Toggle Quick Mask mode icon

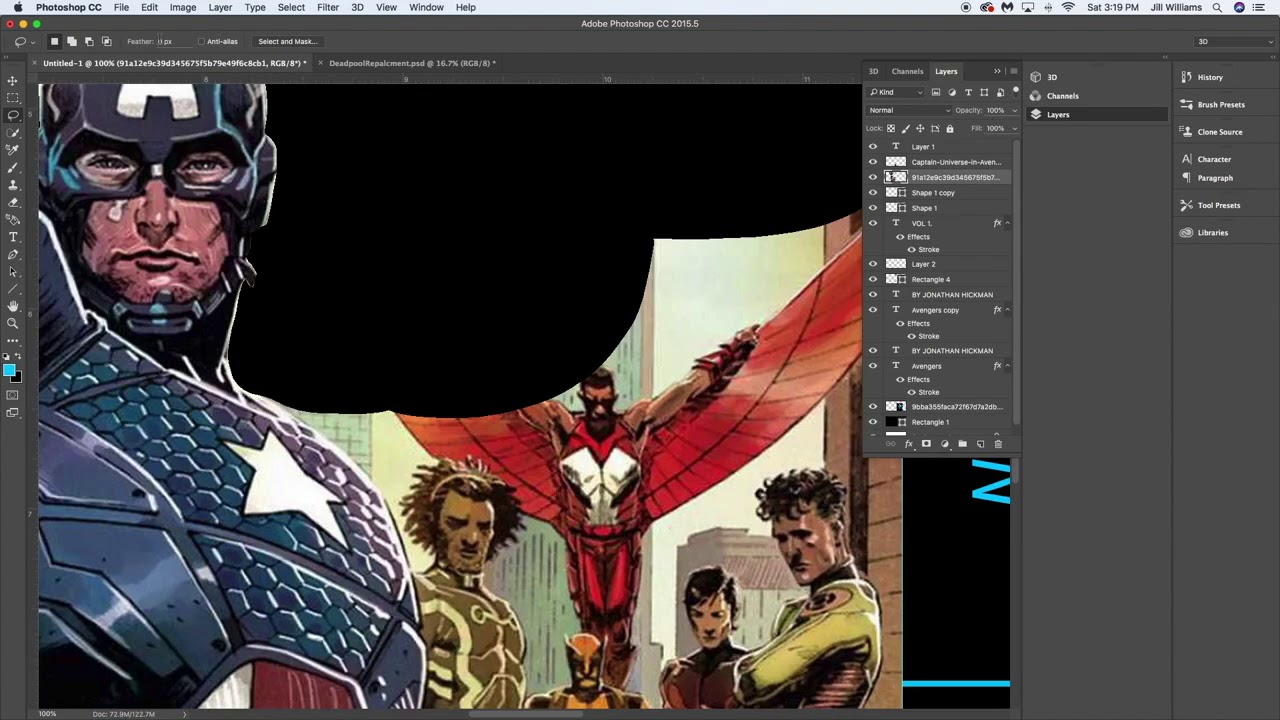coord(13,395)
